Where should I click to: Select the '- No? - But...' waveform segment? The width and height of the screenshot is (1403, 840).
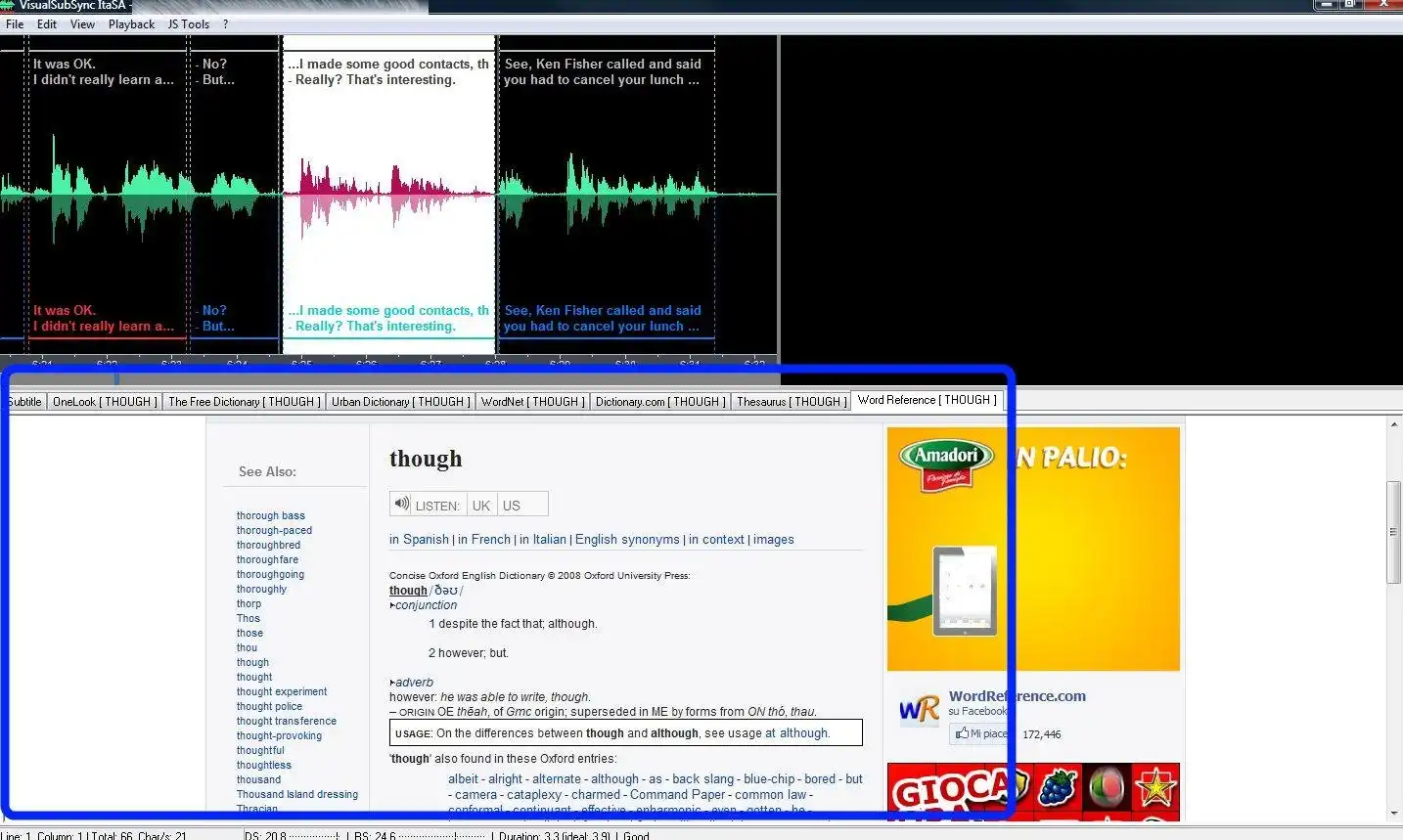237,196
